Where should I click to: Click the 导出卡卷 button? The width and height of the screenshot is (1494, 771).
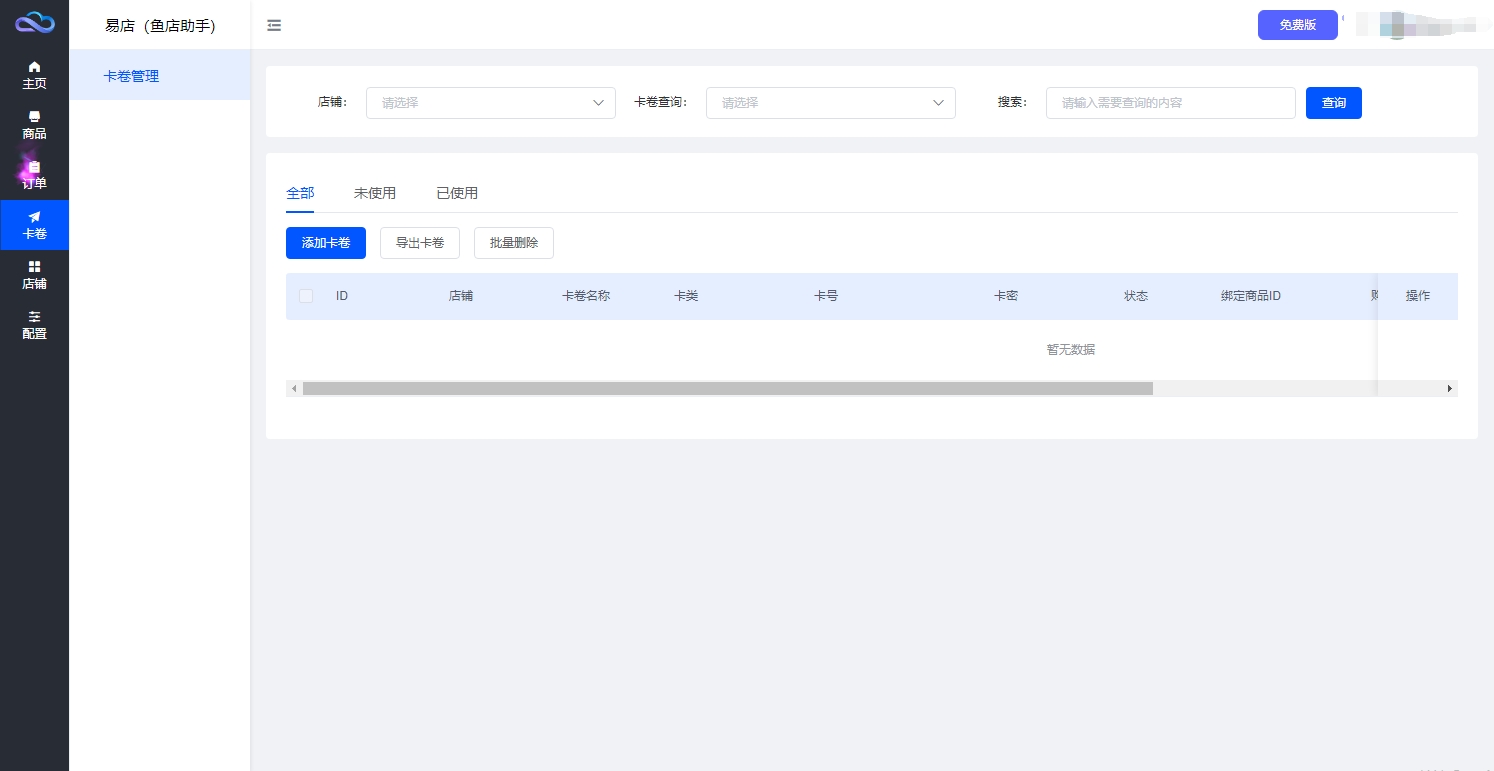[x=420, y=243]
